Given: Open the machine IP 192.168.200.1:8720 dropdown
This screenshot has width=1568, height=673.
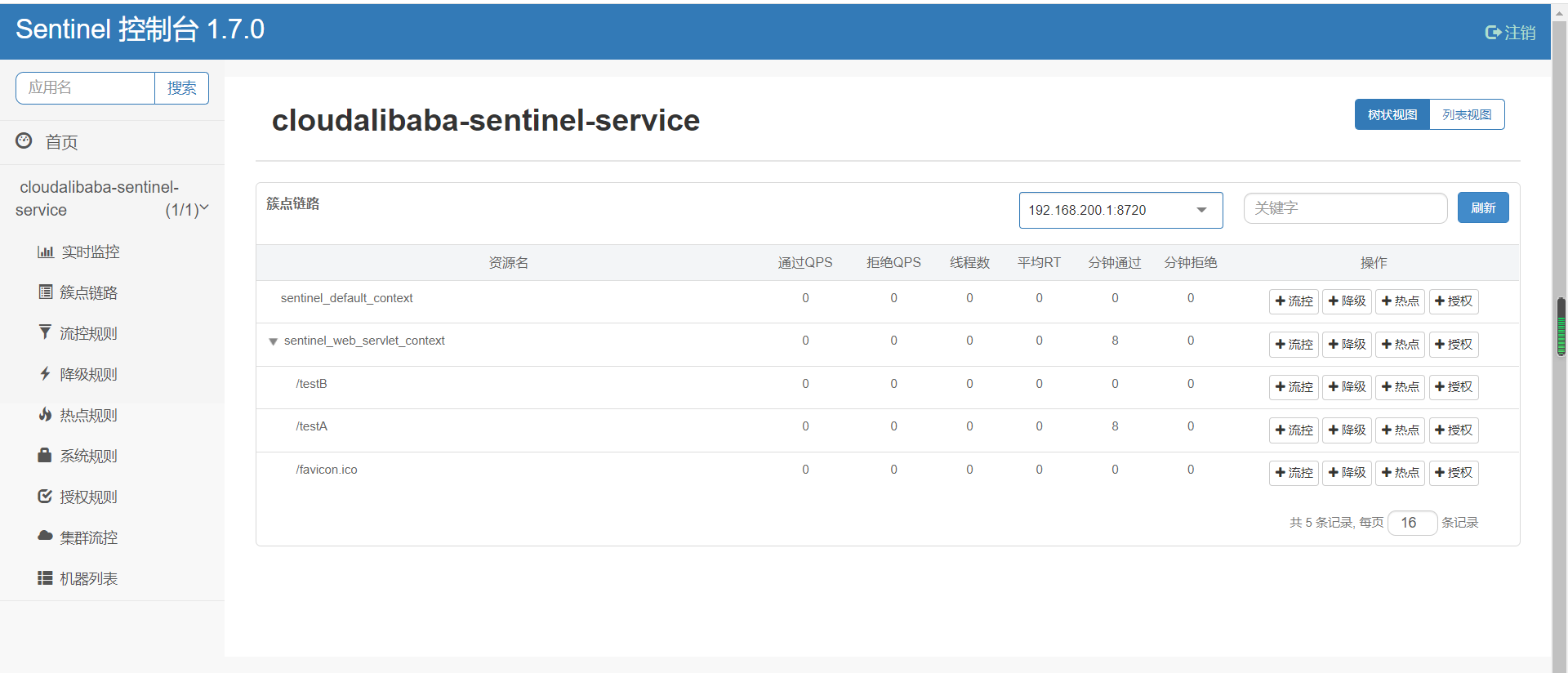Looking at the screenshot, I should pyautogui.click(x=1120, y=211).
